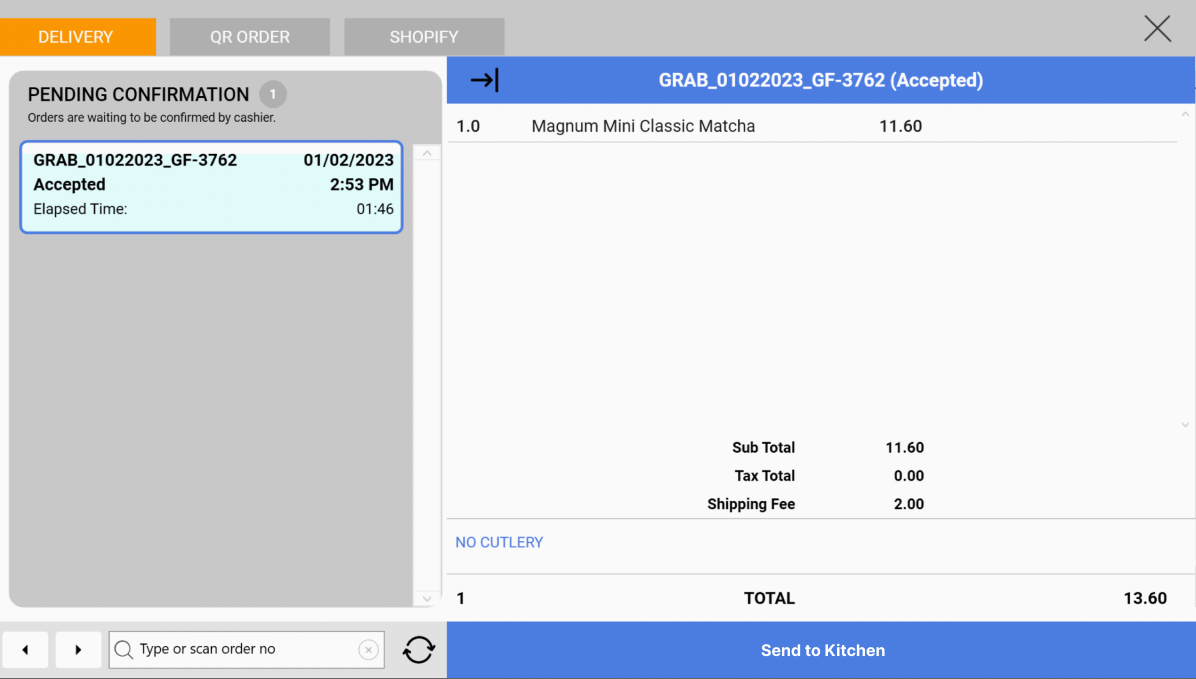
Task: Click the order title header text
Action: click(x=821, y=80)
